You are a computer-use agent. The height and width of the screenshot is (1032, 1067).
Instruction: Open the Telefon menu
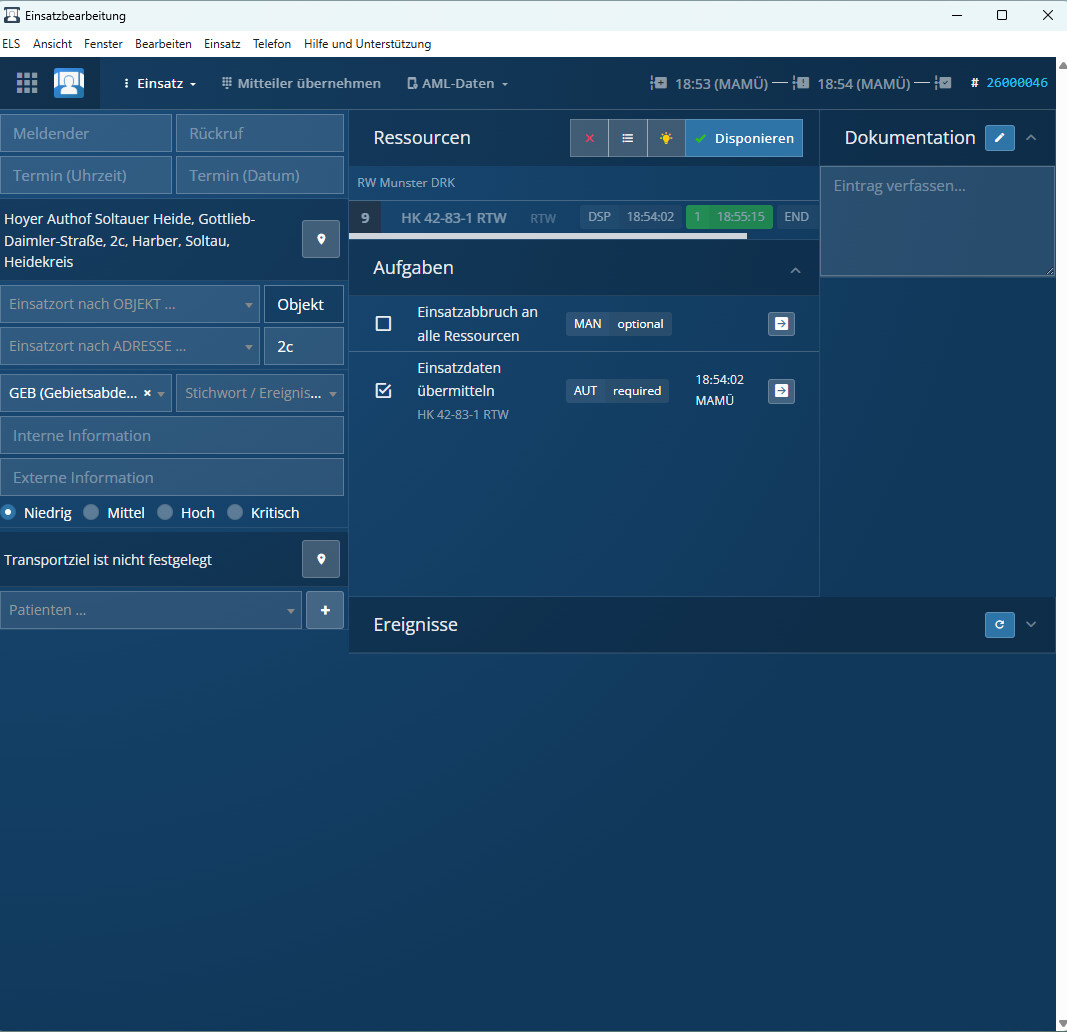pos(272,44)
